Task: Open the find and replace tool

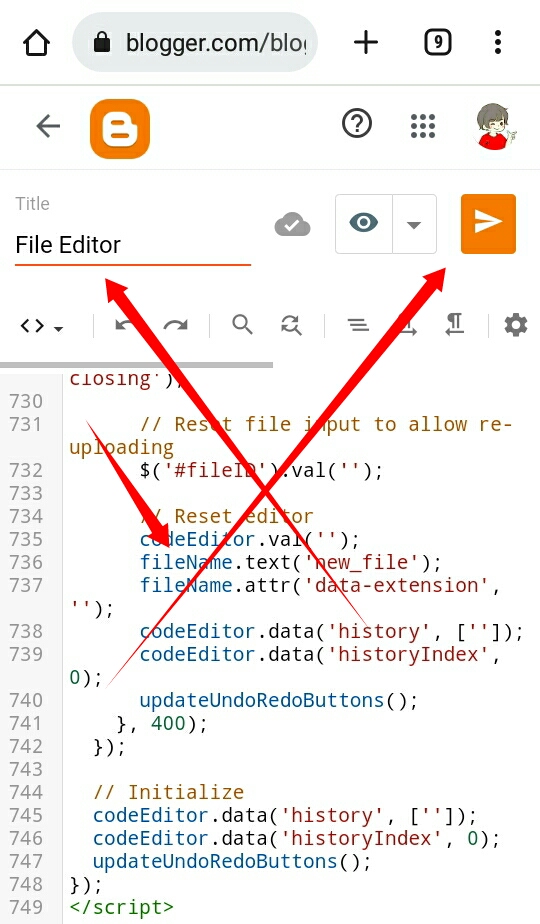Action: [291, 325]
